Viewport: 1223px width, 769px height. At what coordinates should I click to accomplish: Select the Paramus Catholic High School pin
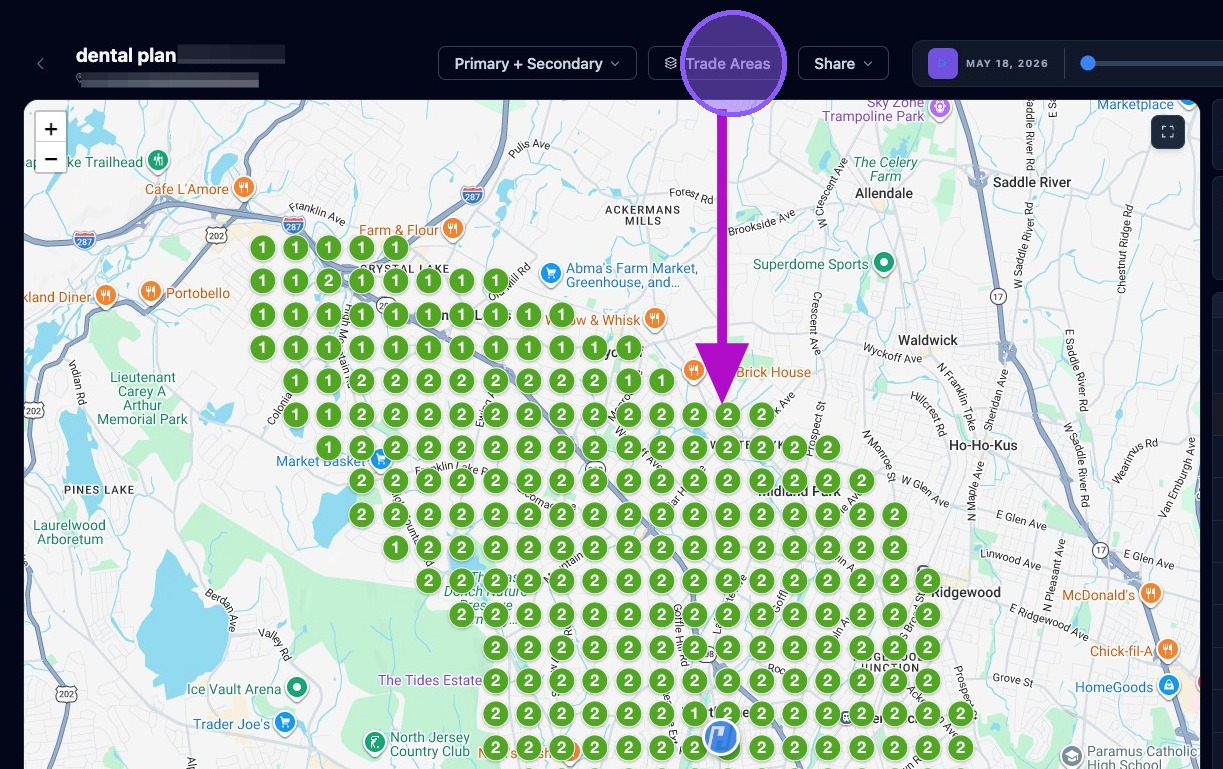coord(1071,755)
